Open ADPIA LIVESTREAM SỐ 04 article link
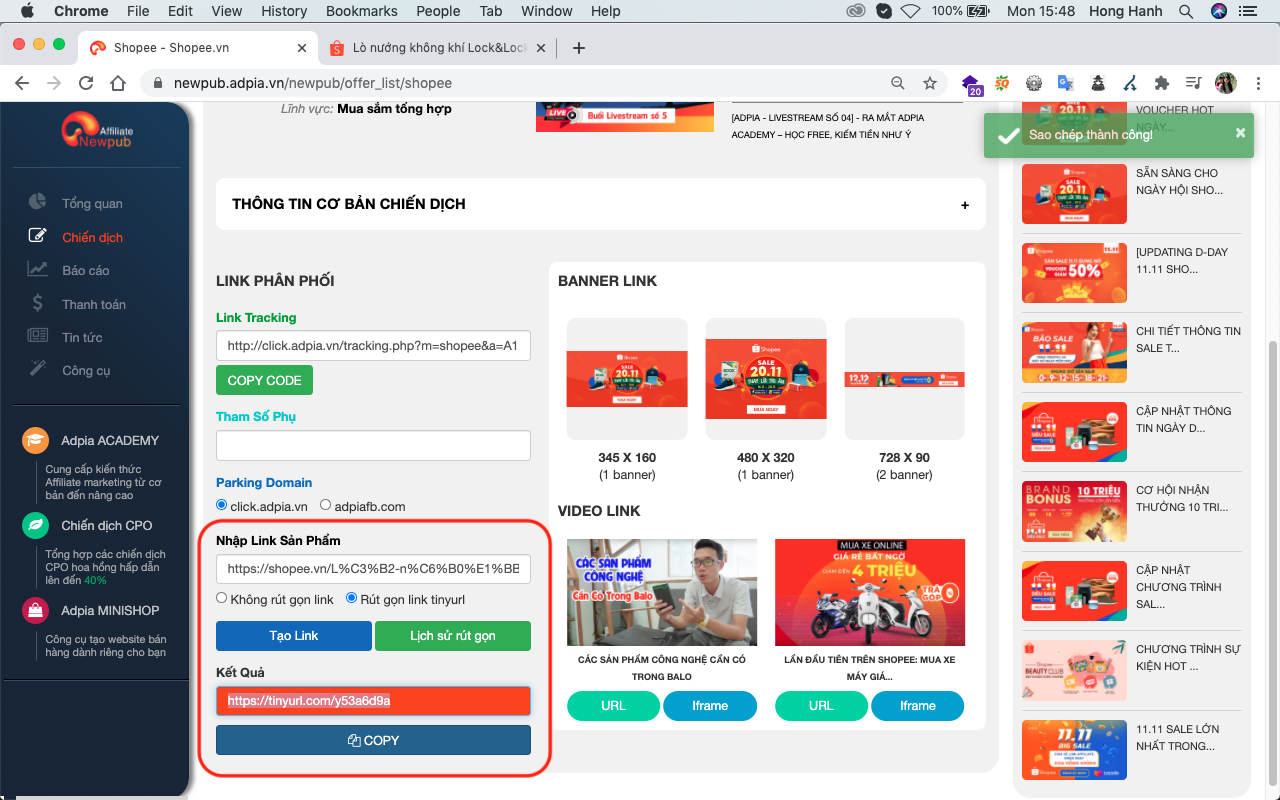Image resolution: width=1280 pixels, height=800 pixels. pyautogui.click(x=827, y=126)
